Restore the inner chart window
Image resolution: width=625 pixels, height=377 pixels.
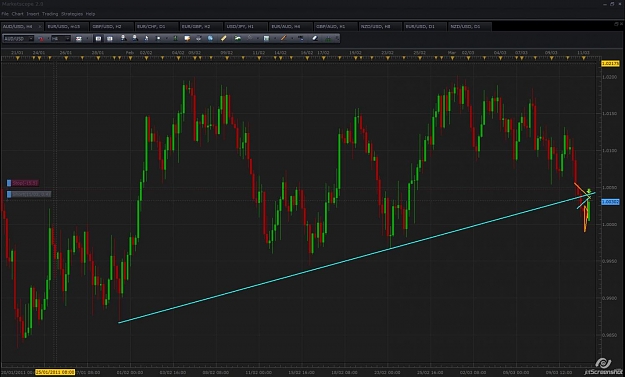(615, 24)
